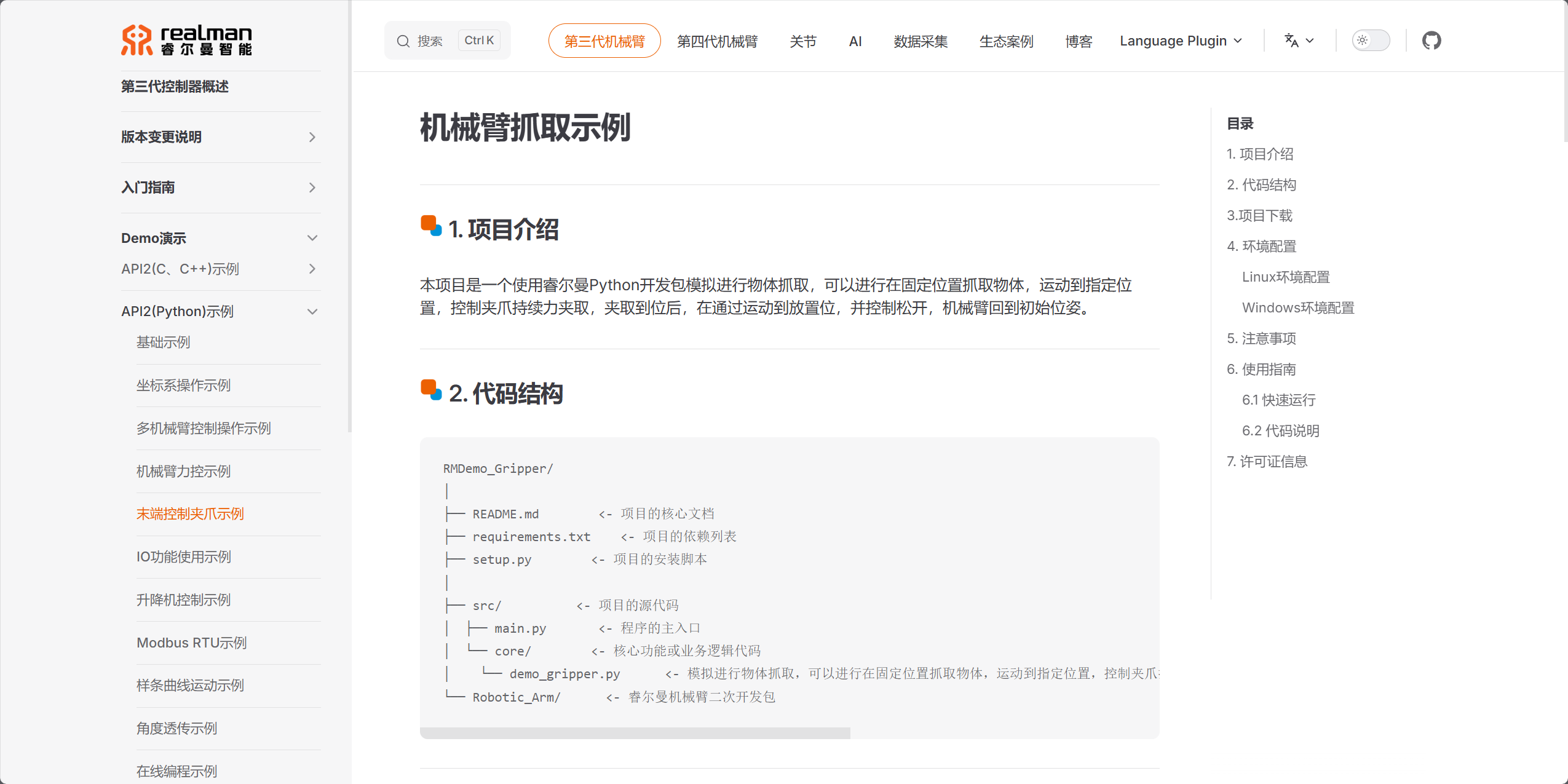This screenshot has width=1568, height=784.
Task: Collapse the Demo演示 section
Action: coord(312,238)
